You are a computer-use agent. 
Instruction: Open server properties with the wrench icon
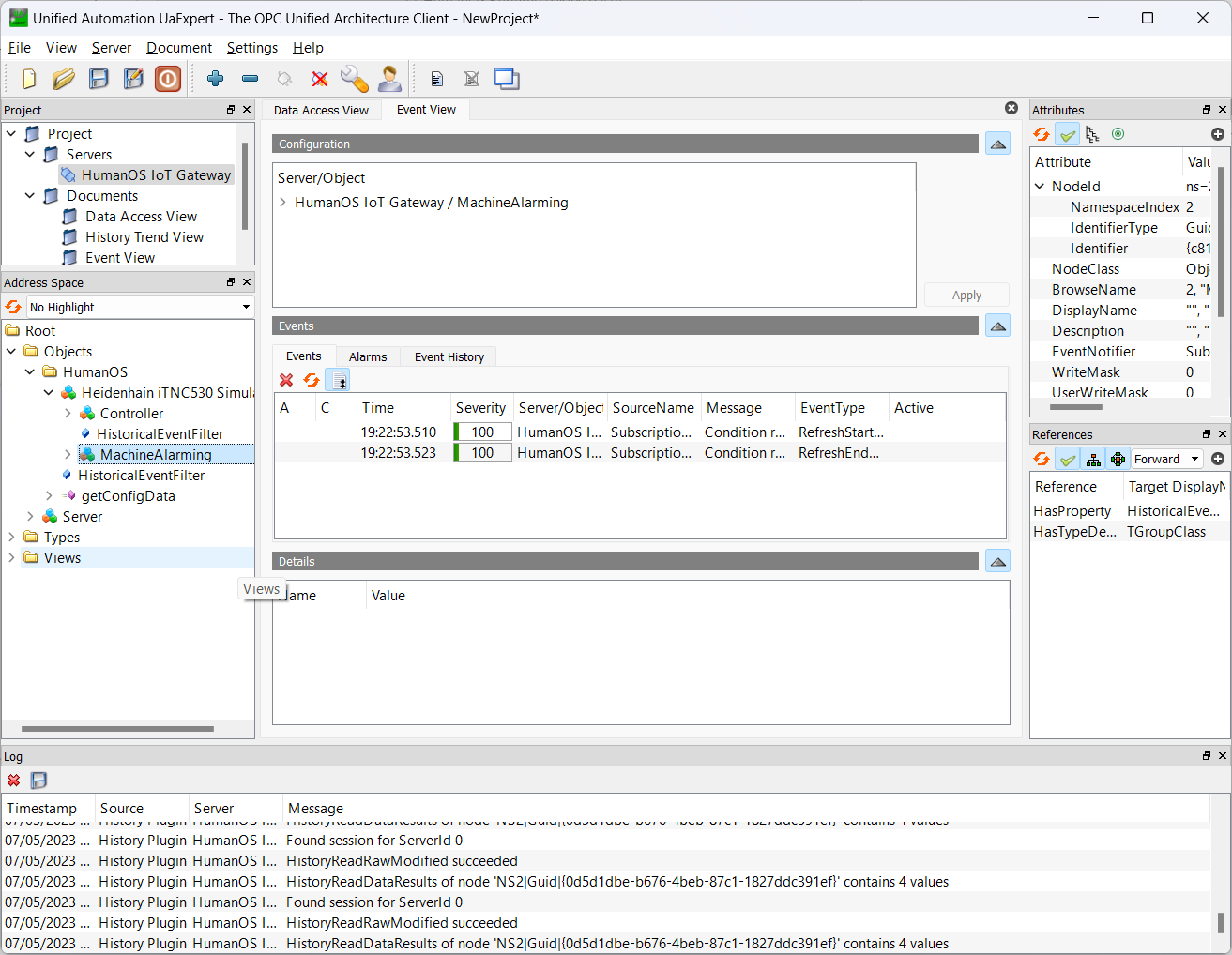coord(354,79)
